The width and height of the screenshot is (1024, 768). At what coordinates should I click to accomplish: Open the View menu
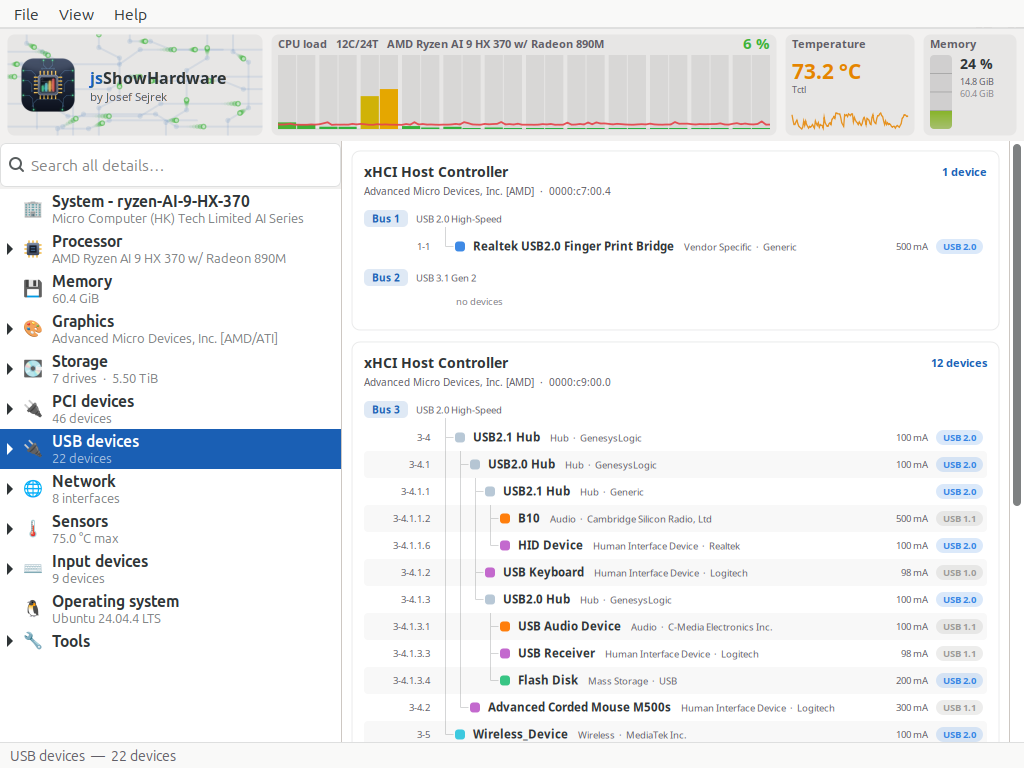[76, 14]
